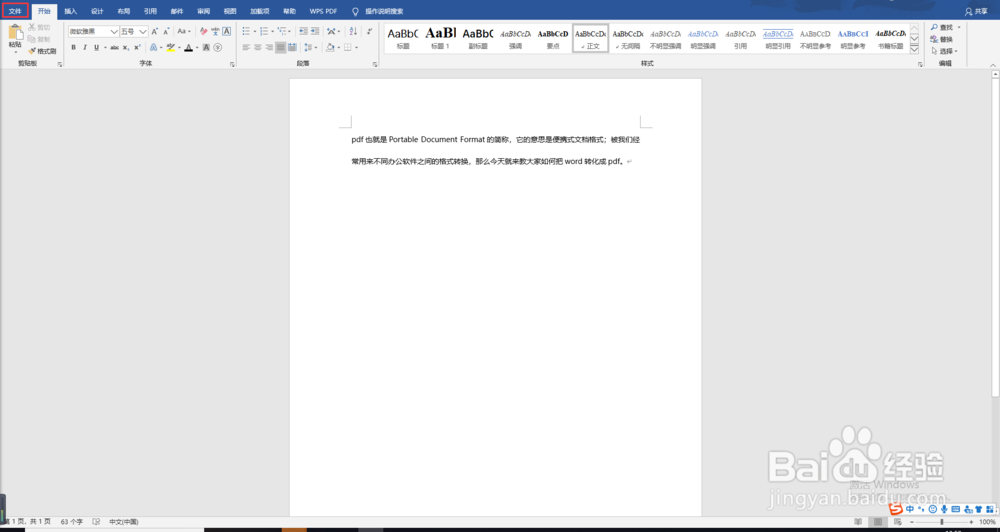Open the WPS PDF tab
Image resolution: width=1000 pixels, height=532 pixels.
tap(323, 11)
